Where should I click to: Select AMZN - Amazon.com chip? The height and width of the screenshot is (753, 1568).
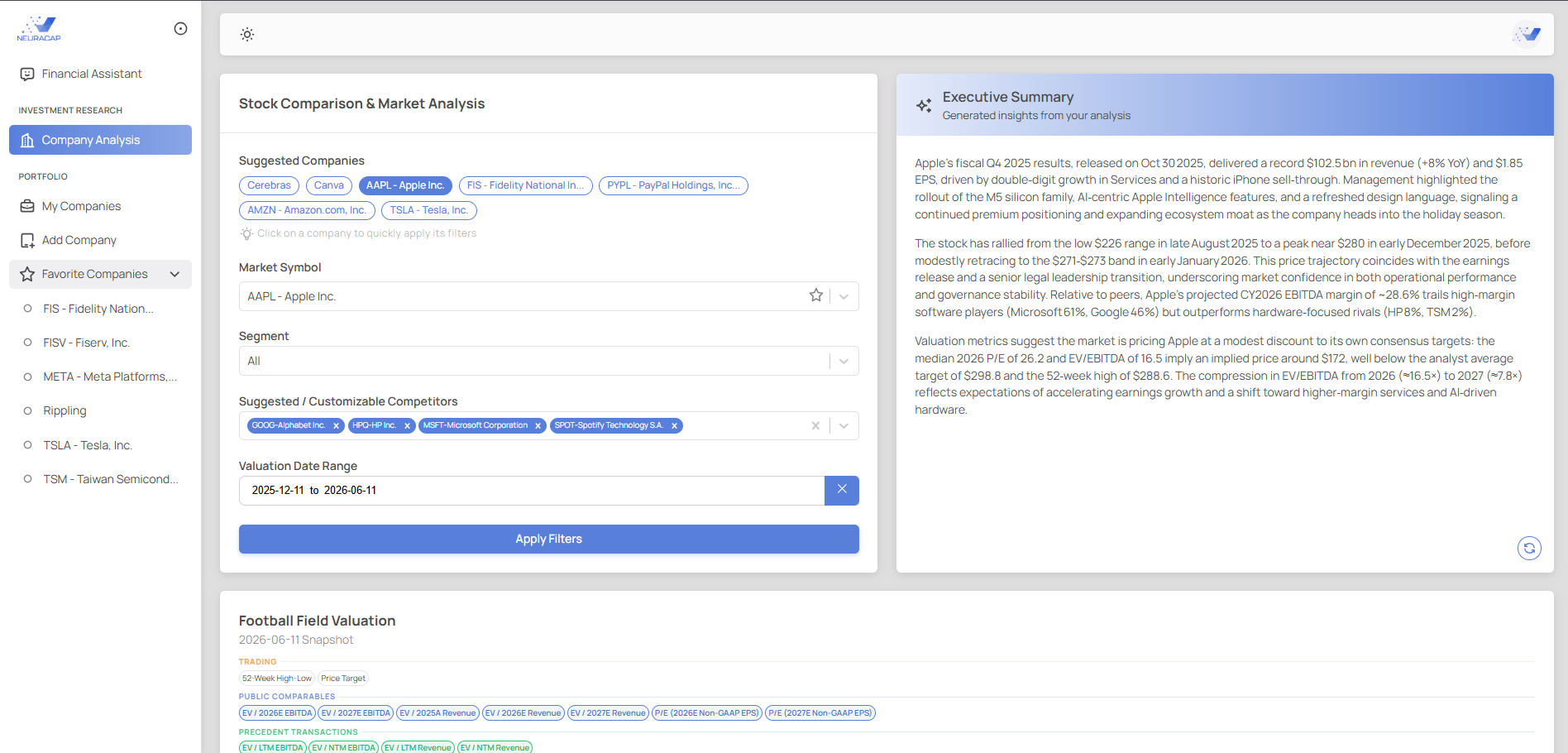pos(307,210)
